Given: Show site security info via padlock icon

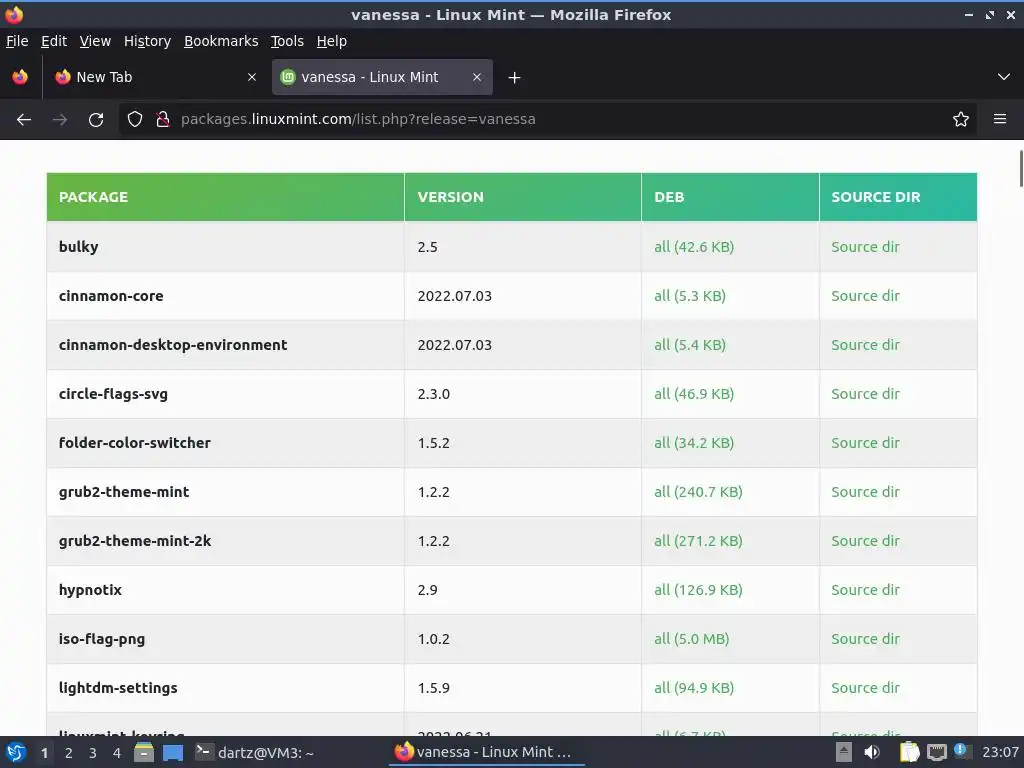Looking at the screenshot, I should (x=163, y=120).
